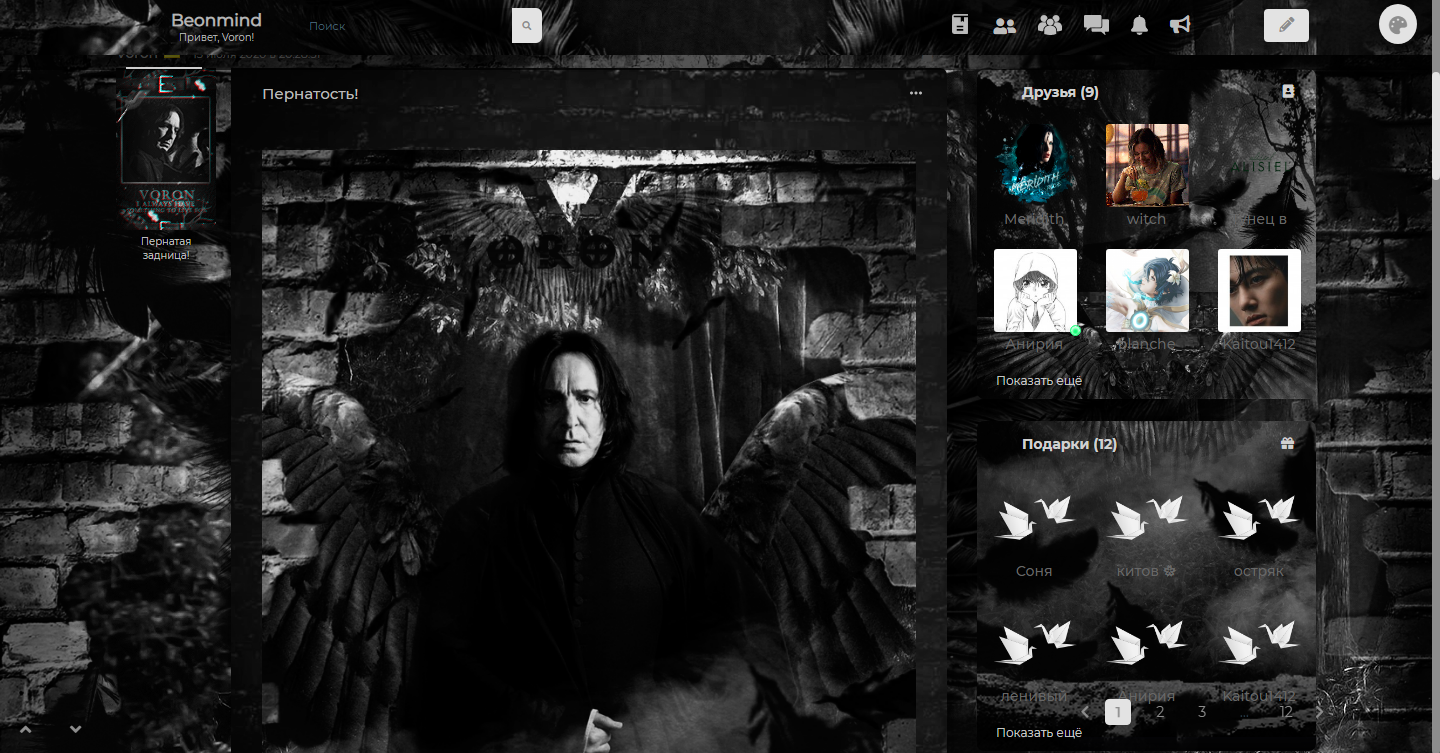
Task: Open friend blanche's avatar
Action: pyautogui.click(x=1147, y=290)
